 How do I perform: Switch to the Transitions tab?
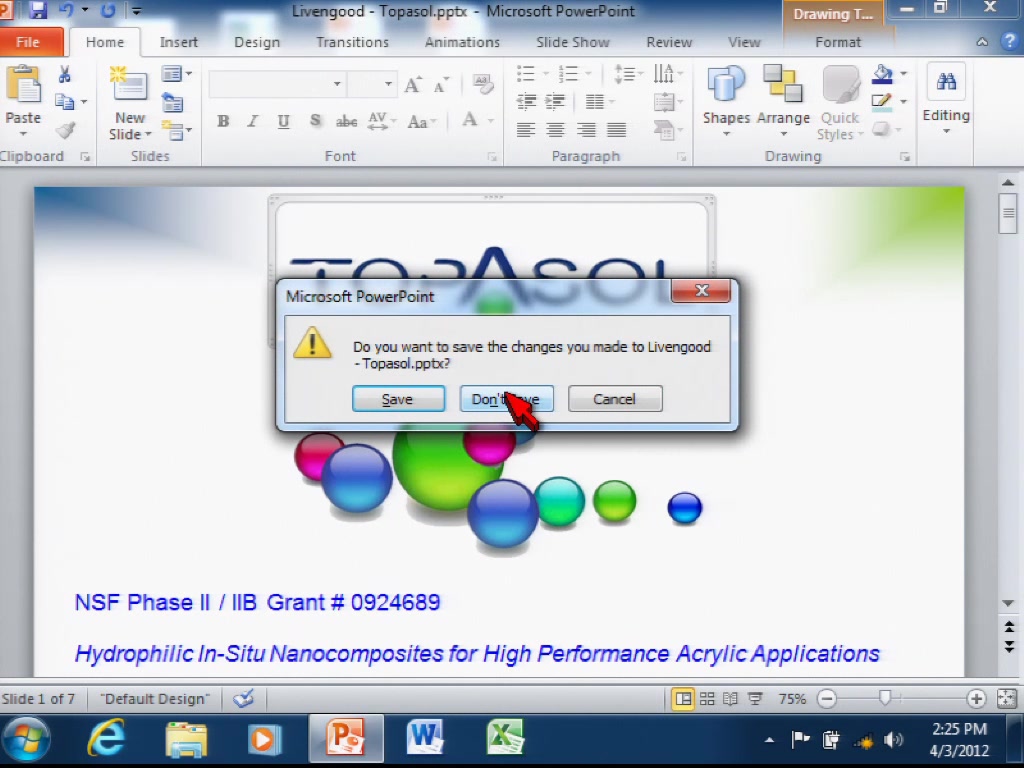click(352, 42)
